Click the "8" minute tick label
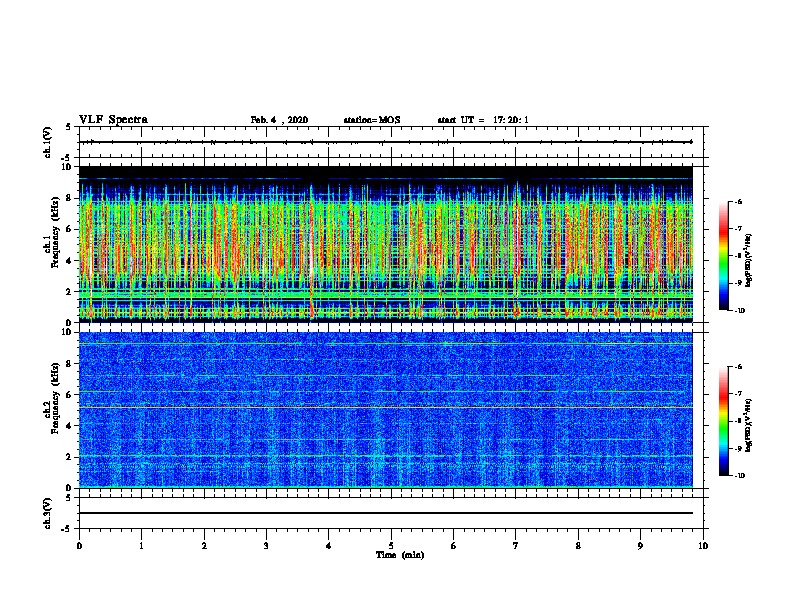The image size is (792, 612). pos(578,546)
